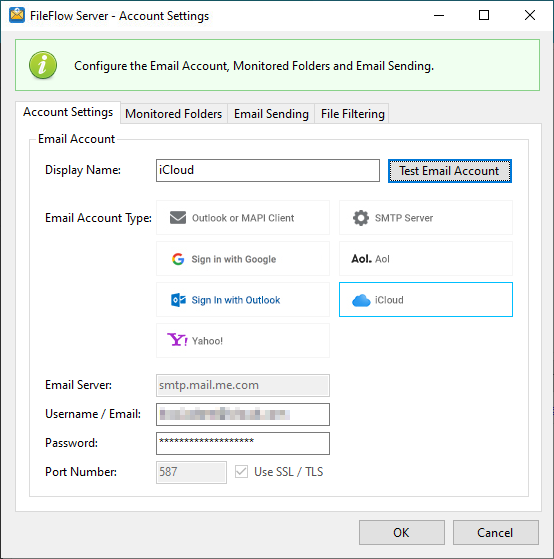The image size is (554, 559).
Task: Select the Yahoo! account type label
Action: click(x=207, y=341)
